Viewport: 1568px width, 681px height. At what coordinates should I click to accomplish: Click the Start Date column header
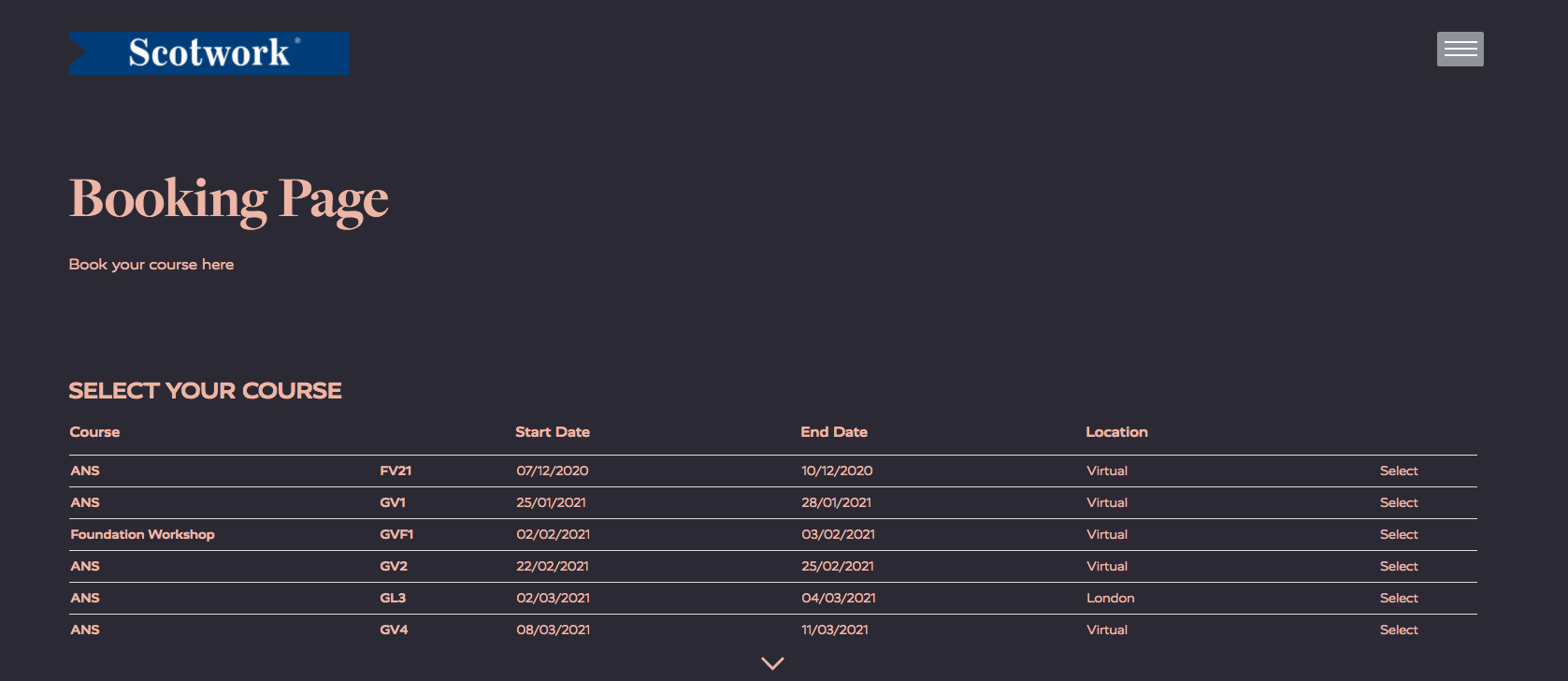(x=553, y=431)
